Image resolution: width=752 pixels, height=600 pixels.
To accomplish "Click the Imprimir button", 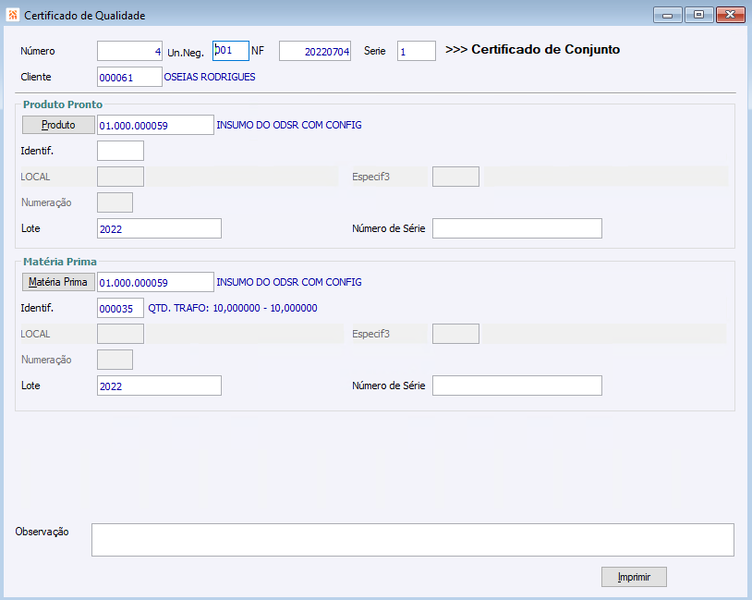I will pyautogui.click(x=634, y=577).
